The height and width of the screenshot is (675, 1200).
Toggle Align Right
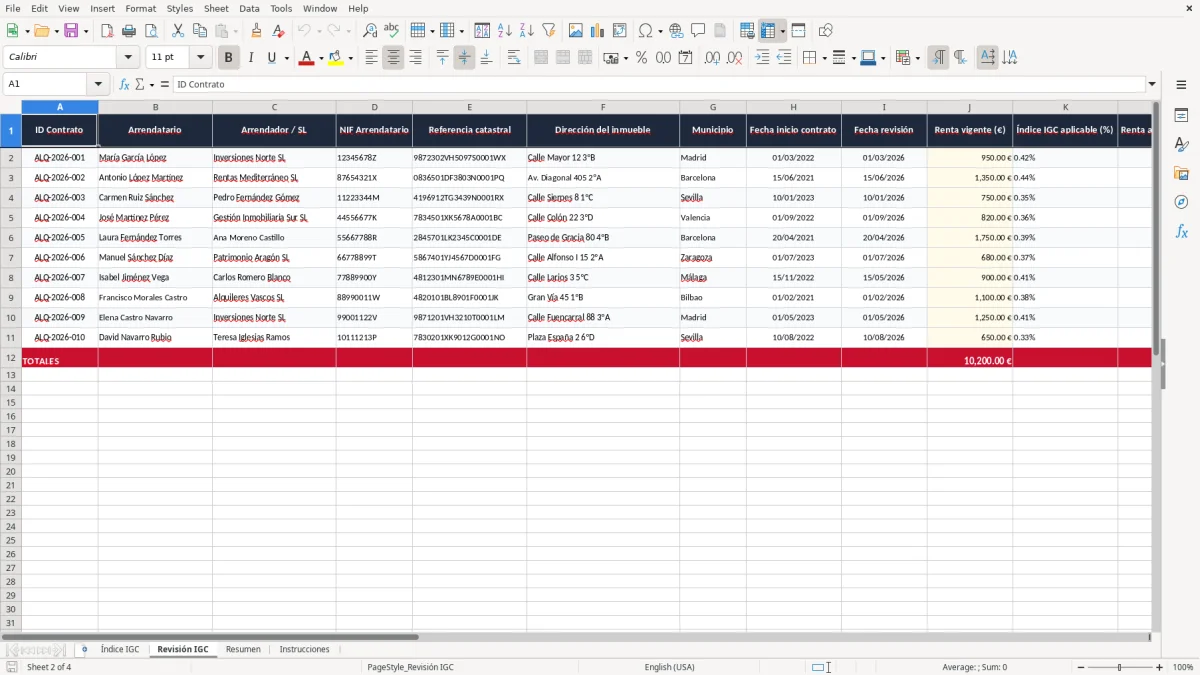point(415,58)
